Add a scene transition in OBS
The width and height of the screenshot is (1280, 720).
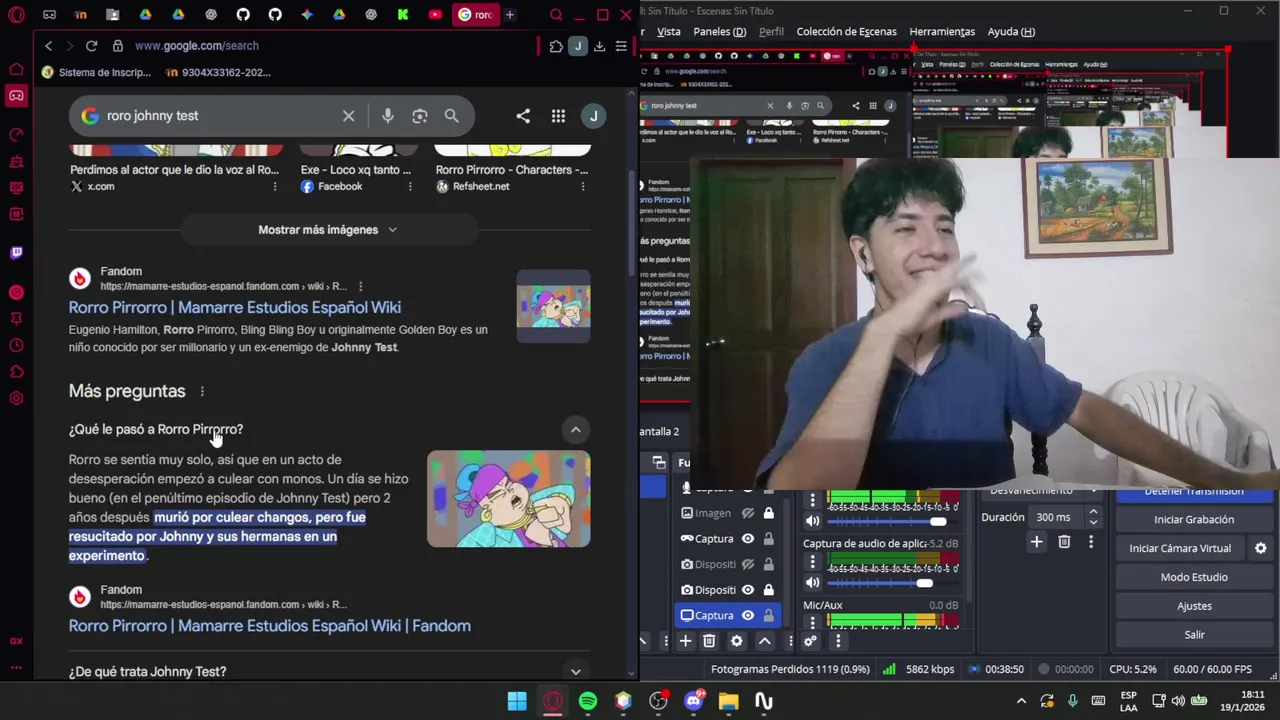(x=1036, y=542)
